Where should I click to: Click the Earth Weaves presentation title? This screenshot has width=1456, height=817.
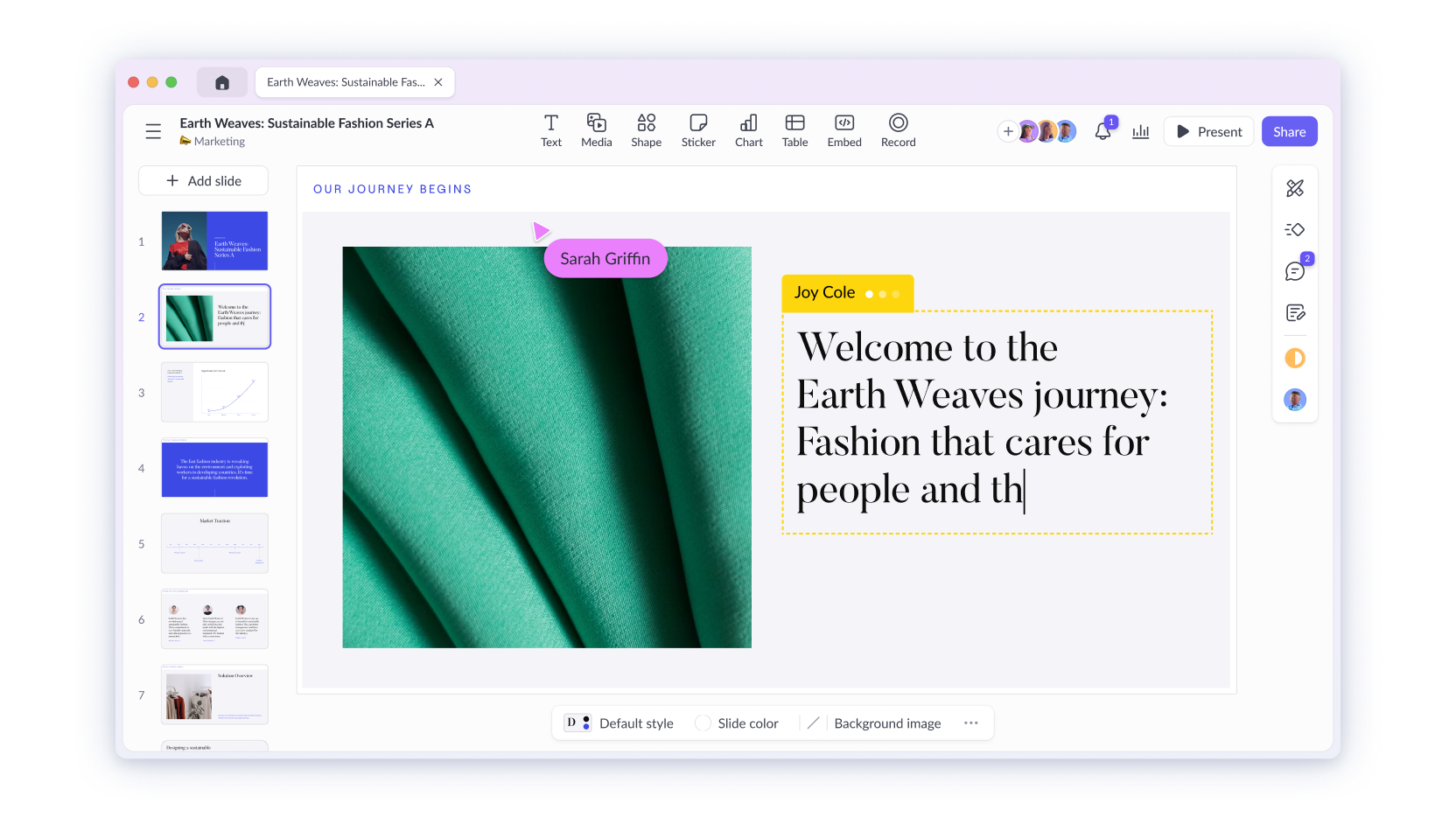tap(307, 123)
